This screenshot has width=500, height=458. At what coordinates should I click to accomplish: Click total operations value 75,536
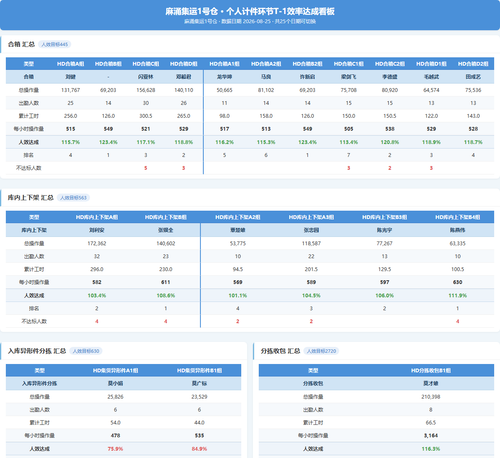pos(473,90)
